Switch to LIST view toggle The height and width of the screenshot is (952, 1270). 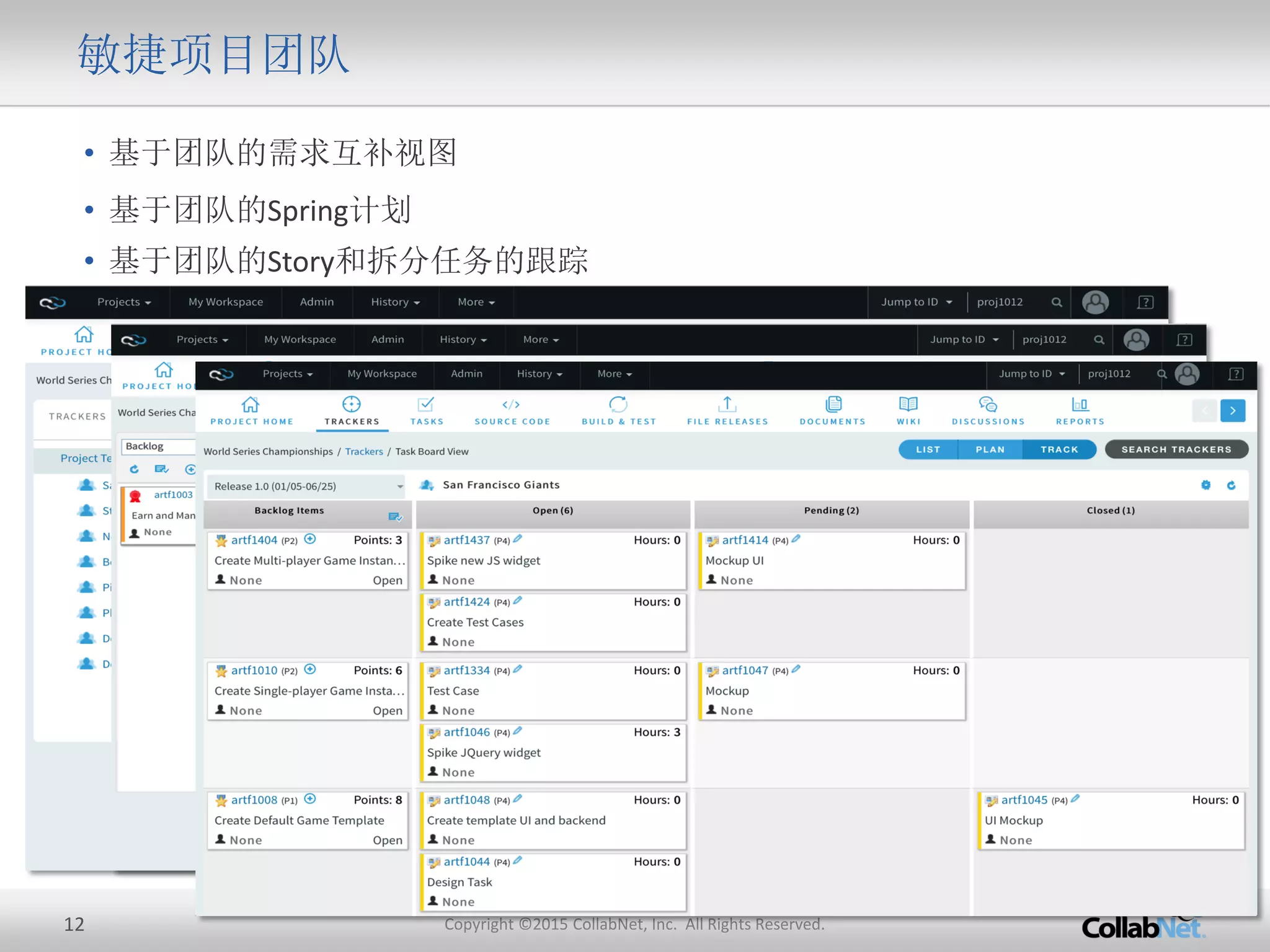[928, 449]
